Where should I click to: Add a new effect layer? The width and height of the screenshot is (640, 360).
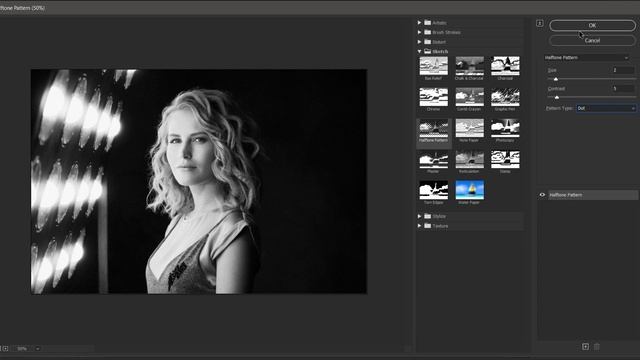[x=585, y=347]
